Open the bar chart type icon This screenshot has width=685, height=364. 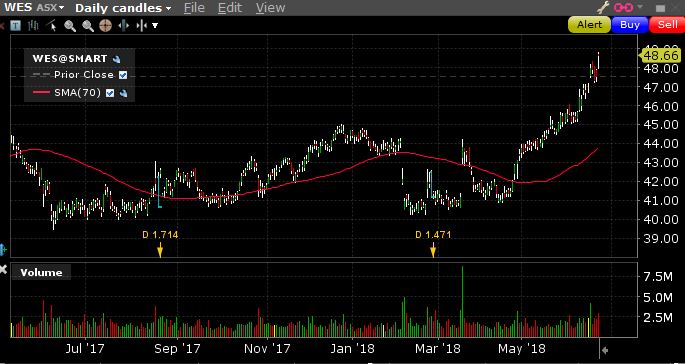[x=34, y=26]
